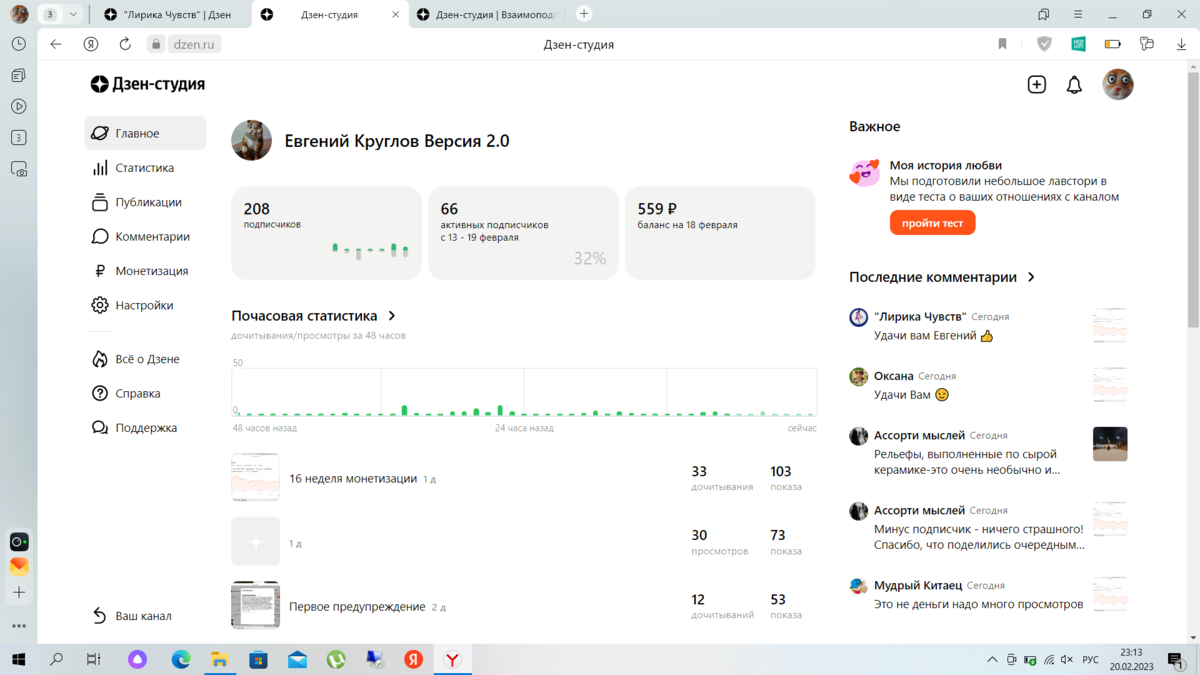Open notifications bell in Дзен-студия
1200x675 pixels.
1074,85
